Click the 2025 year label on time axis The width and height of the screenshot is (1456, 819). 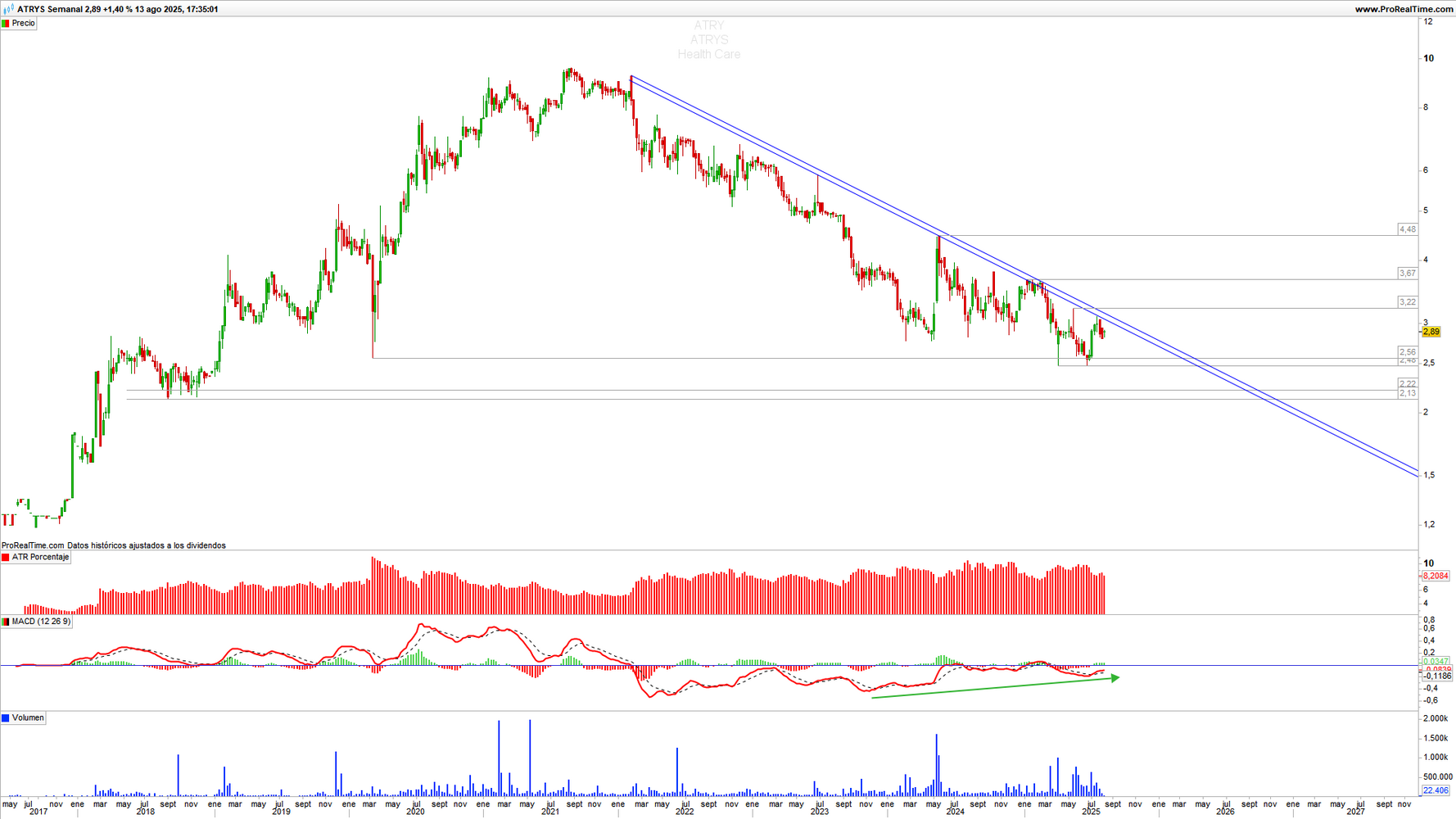[x=1091, y=812]
